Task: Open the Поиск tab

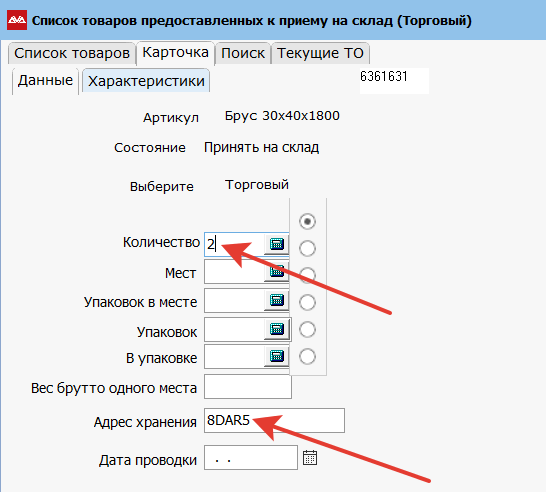Action: click(243, 53)
